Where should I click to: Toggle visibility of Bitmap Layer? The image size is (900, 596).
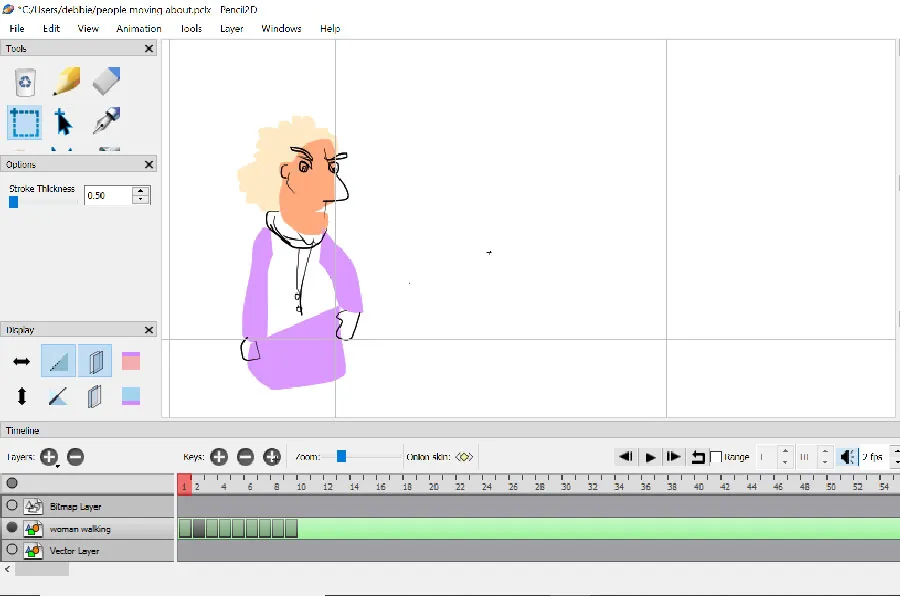click(12, 506)
